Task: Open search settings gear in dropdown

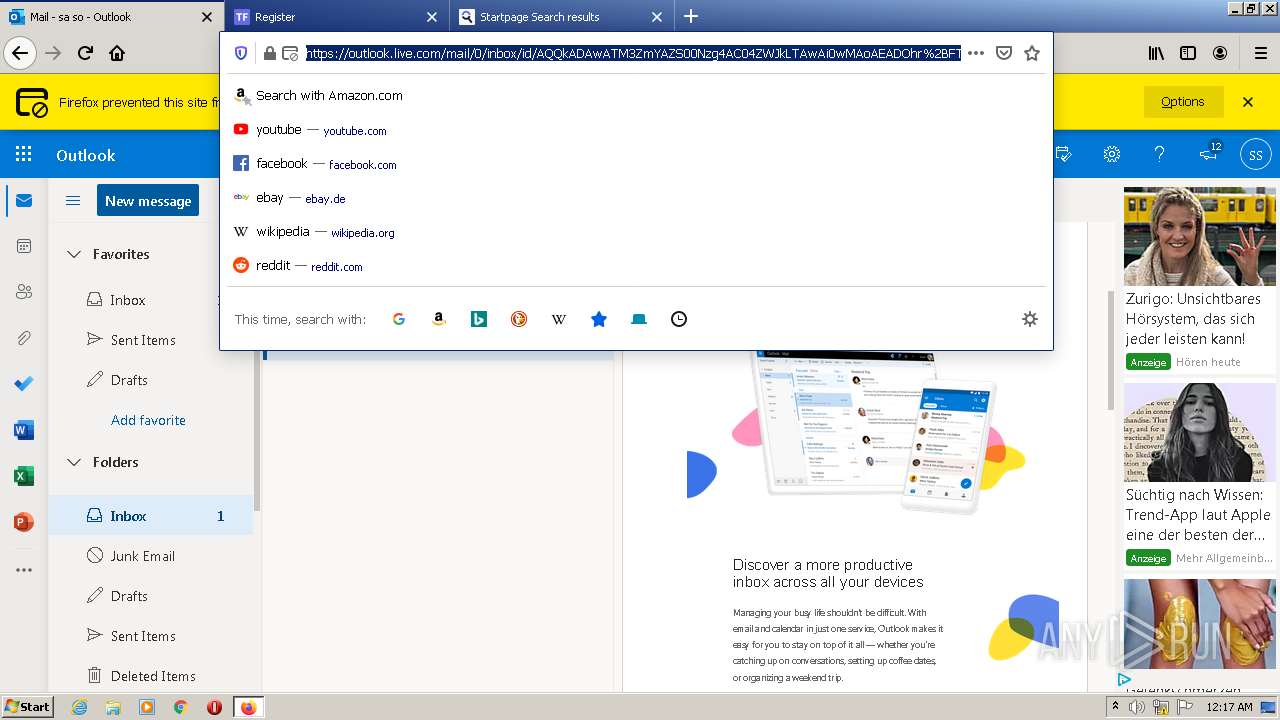Action: tap(1030, 319)
